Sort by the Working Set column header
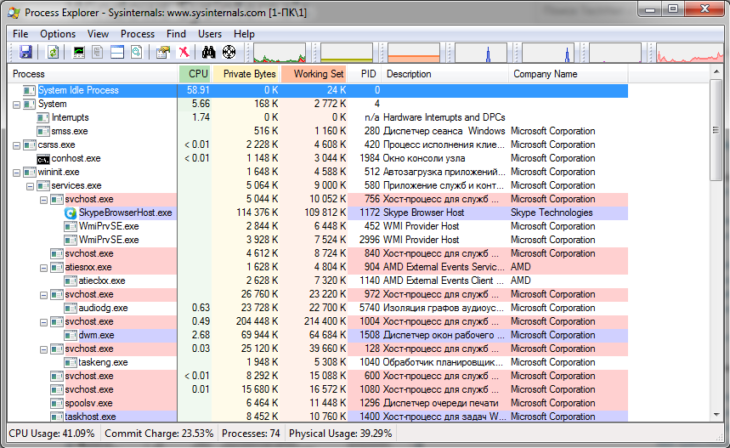The image size is (730, 448). [x=315, y=74]
